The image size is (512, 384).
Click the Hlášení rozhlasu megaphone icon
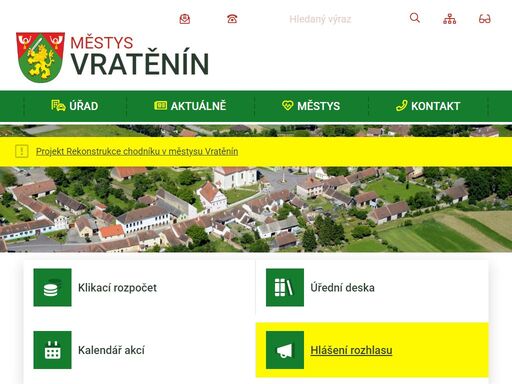(285, 350)
